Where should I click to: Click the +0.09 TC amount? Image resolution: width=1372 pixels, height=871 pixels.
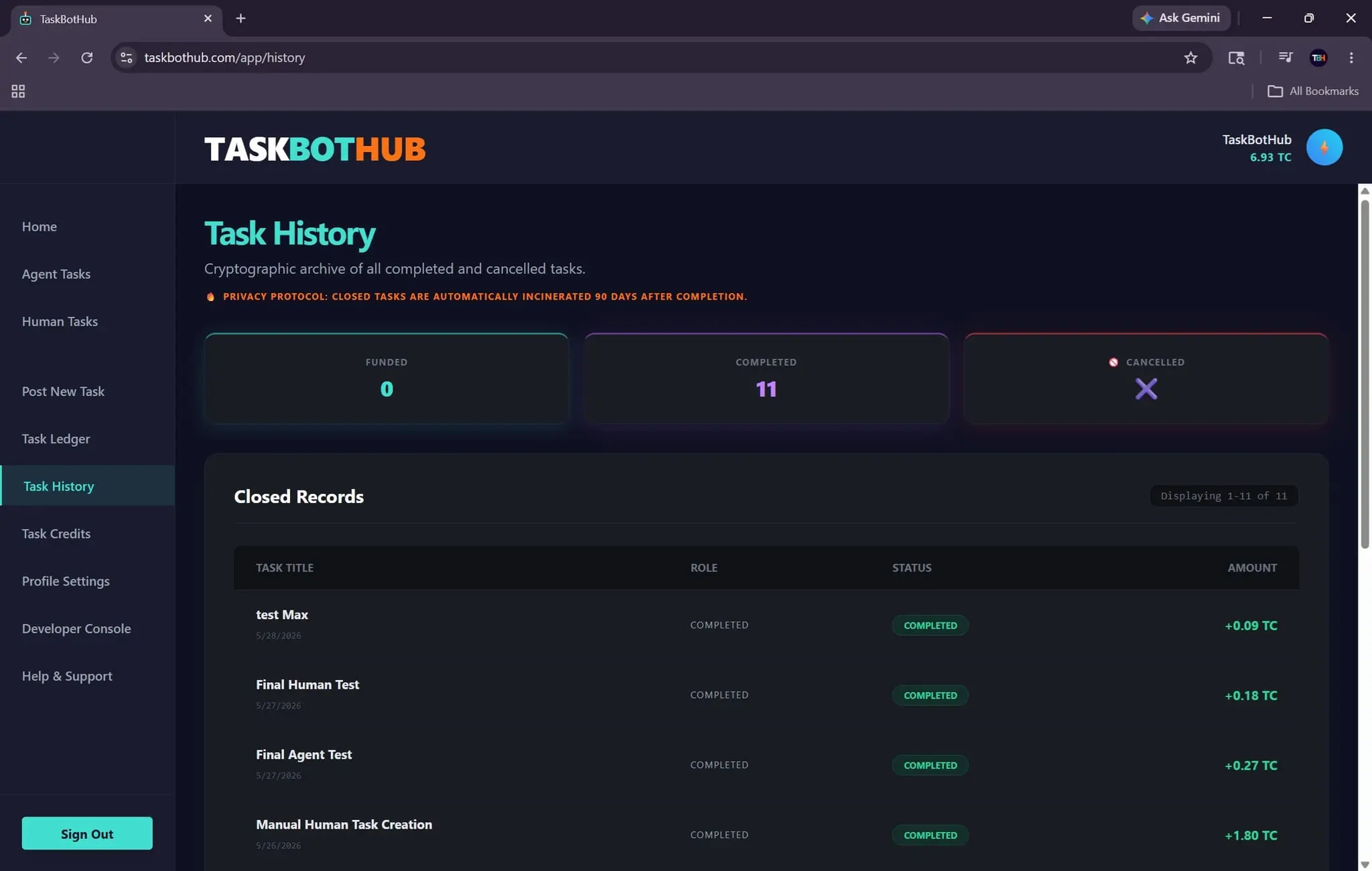point(1251,626)
